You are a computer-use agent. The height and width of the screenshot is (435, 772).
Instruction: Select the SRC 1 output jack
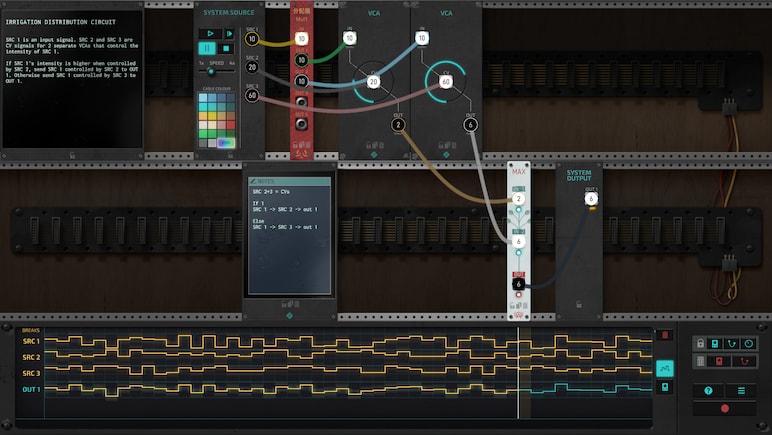pyautogui.click(x=252, y=39)
